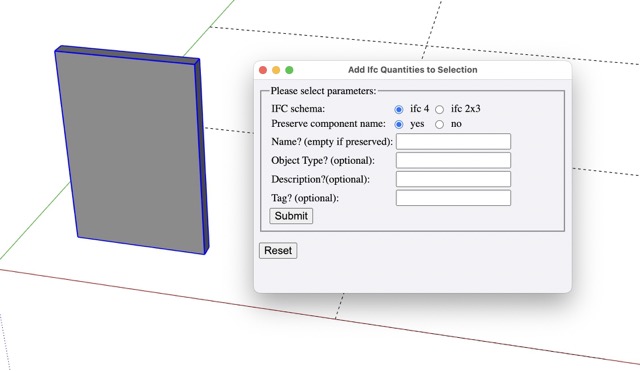Image resolution: width=640 pixels, height=371 pixels.
Task: Click the Description input field
Action: [x=453, y=179]
